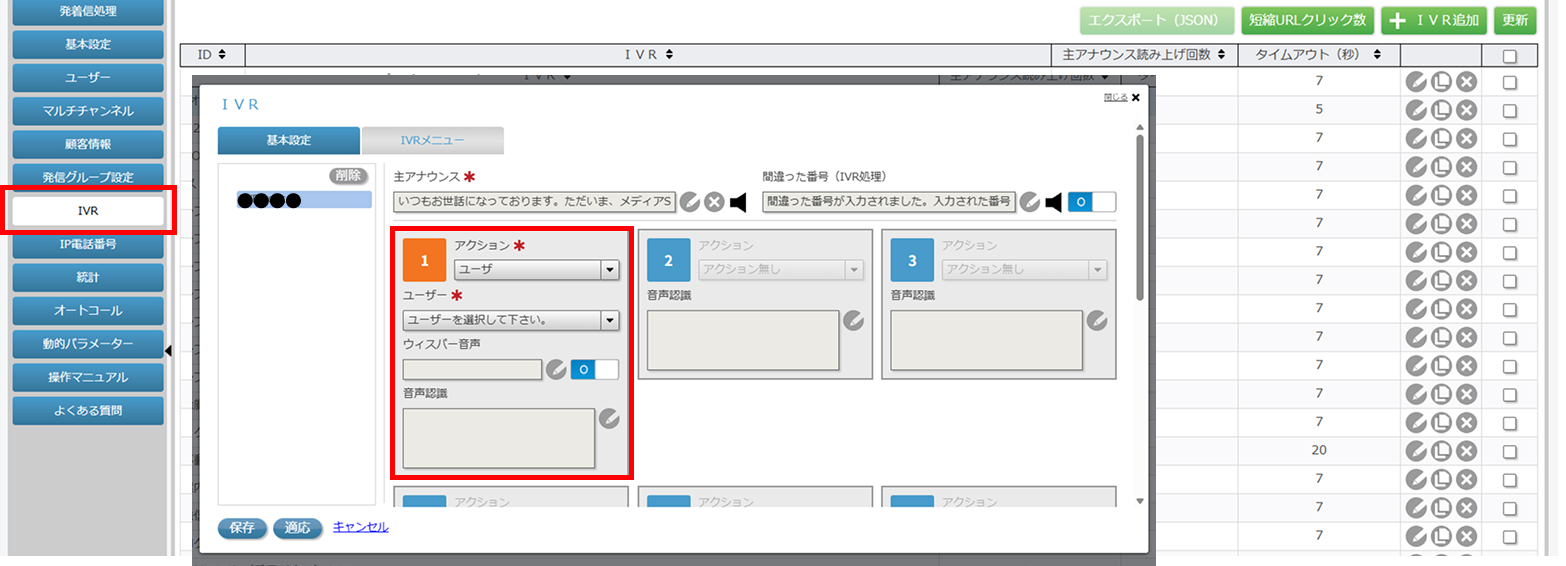Play 主アナウンス audio via speaker icon
The image size is (1566, 566).
738,203
